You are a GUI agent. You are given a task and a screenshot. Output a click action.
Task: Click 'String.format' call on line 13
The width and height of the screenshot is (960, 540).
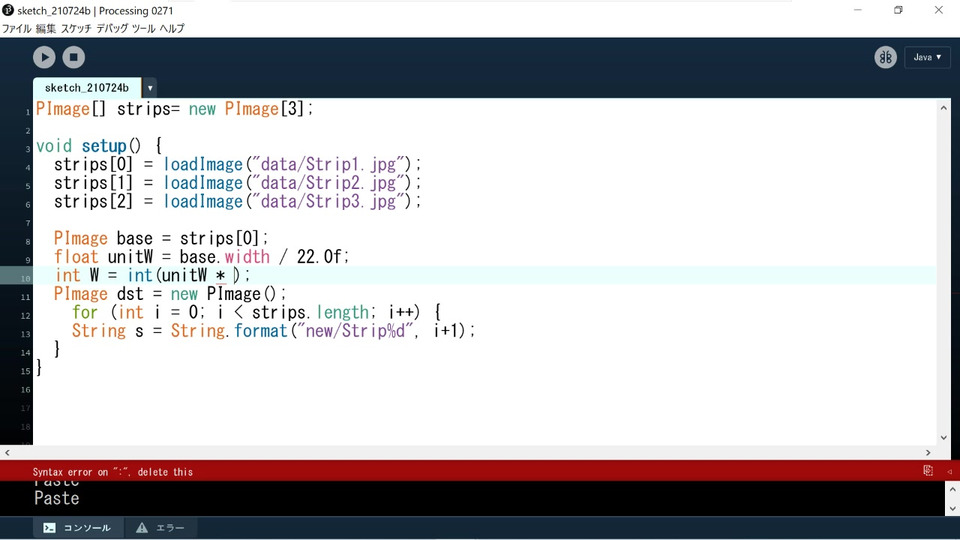tap(229, 331)
